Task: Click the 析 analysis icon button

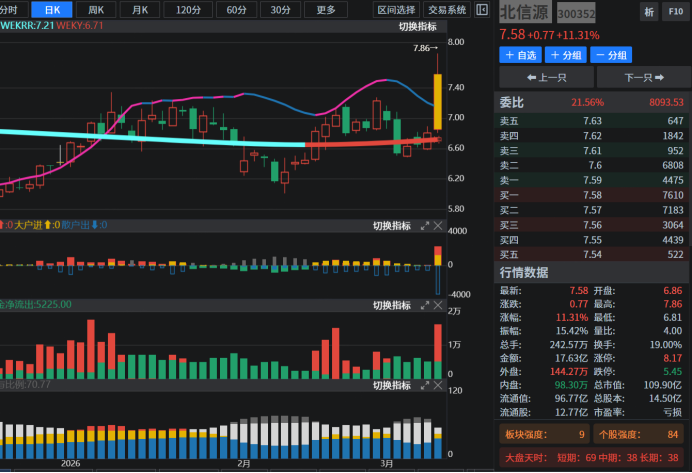Action: [x=649, y=12]
